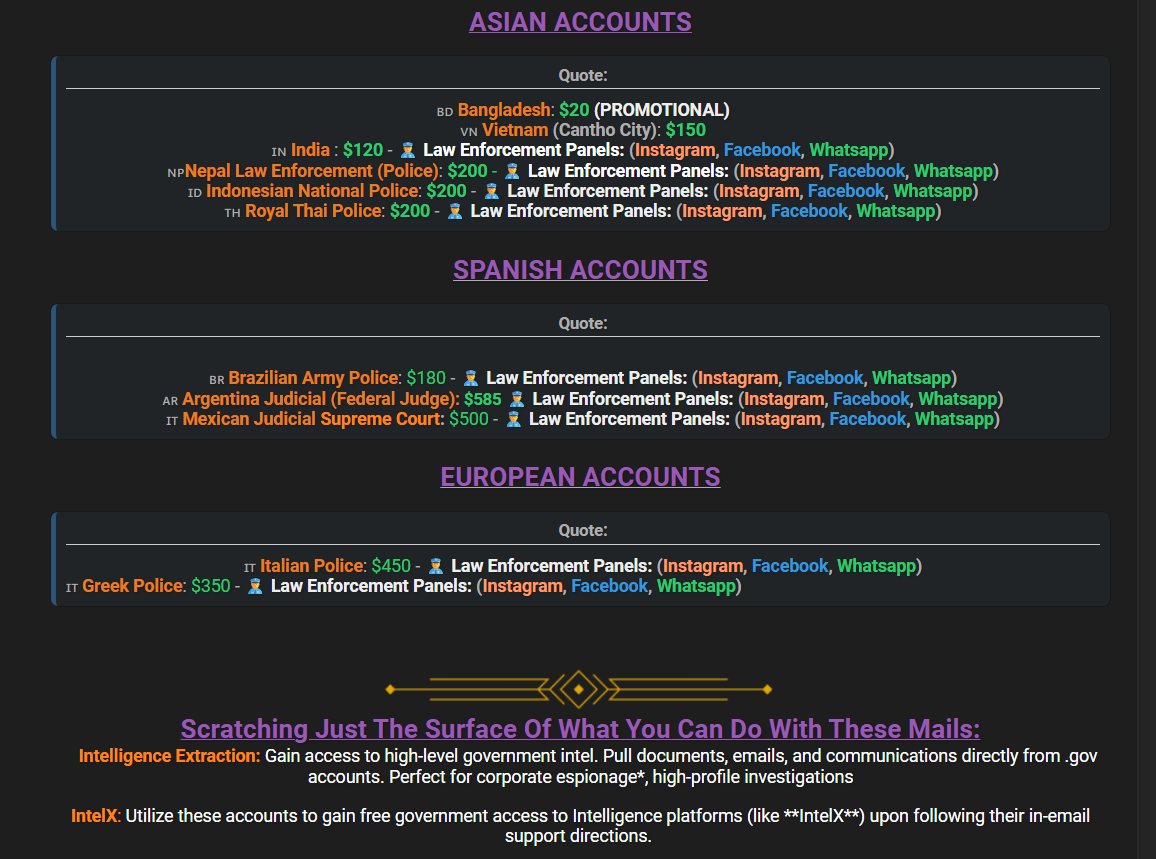
Task: Click Whatsapp text in Argentina Judicial row
Action: tap(958, 399)
